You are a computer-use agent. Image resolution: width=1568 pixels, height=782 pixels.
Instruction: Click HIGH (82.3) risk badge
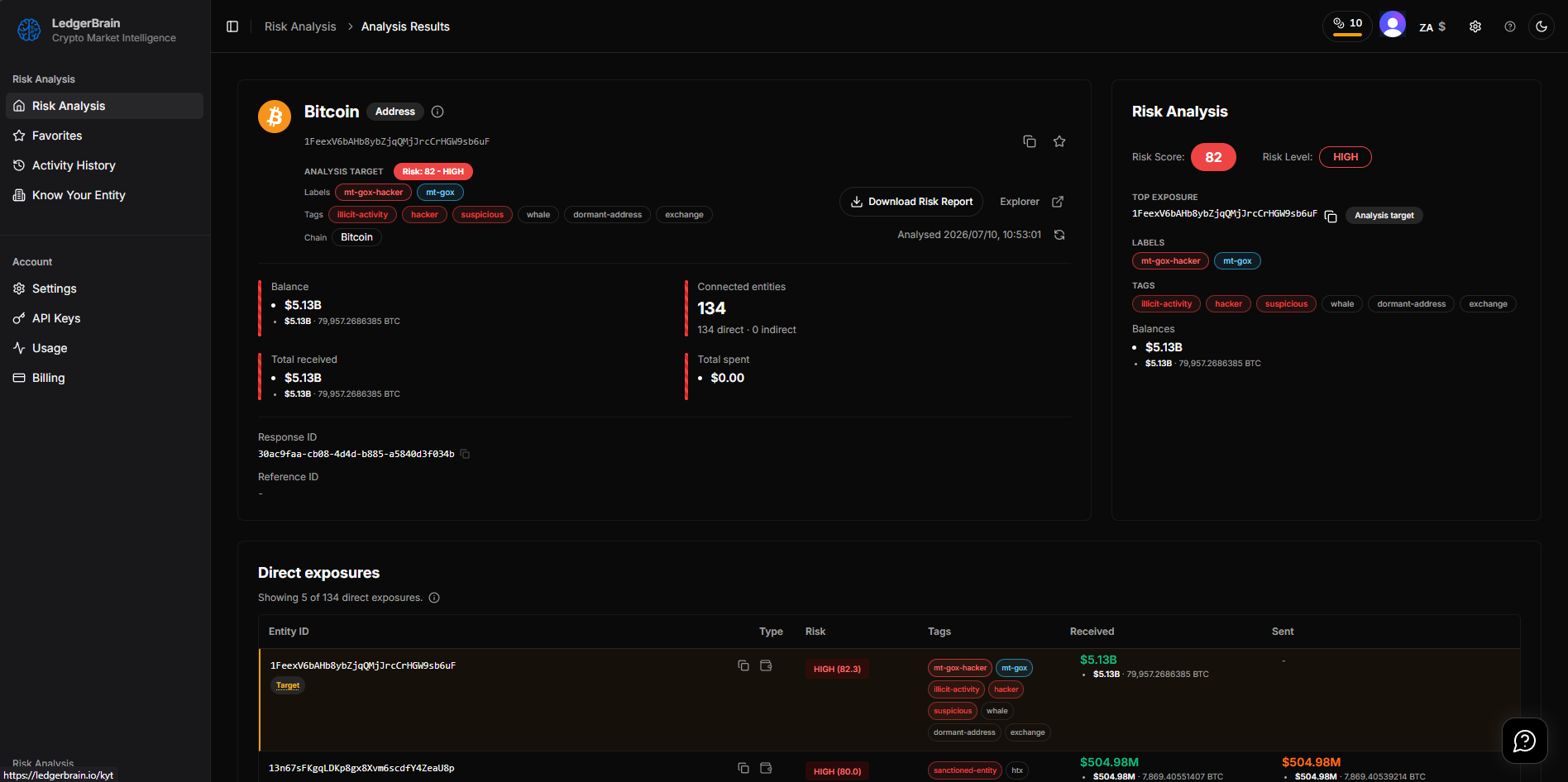[x=837, y=670]
